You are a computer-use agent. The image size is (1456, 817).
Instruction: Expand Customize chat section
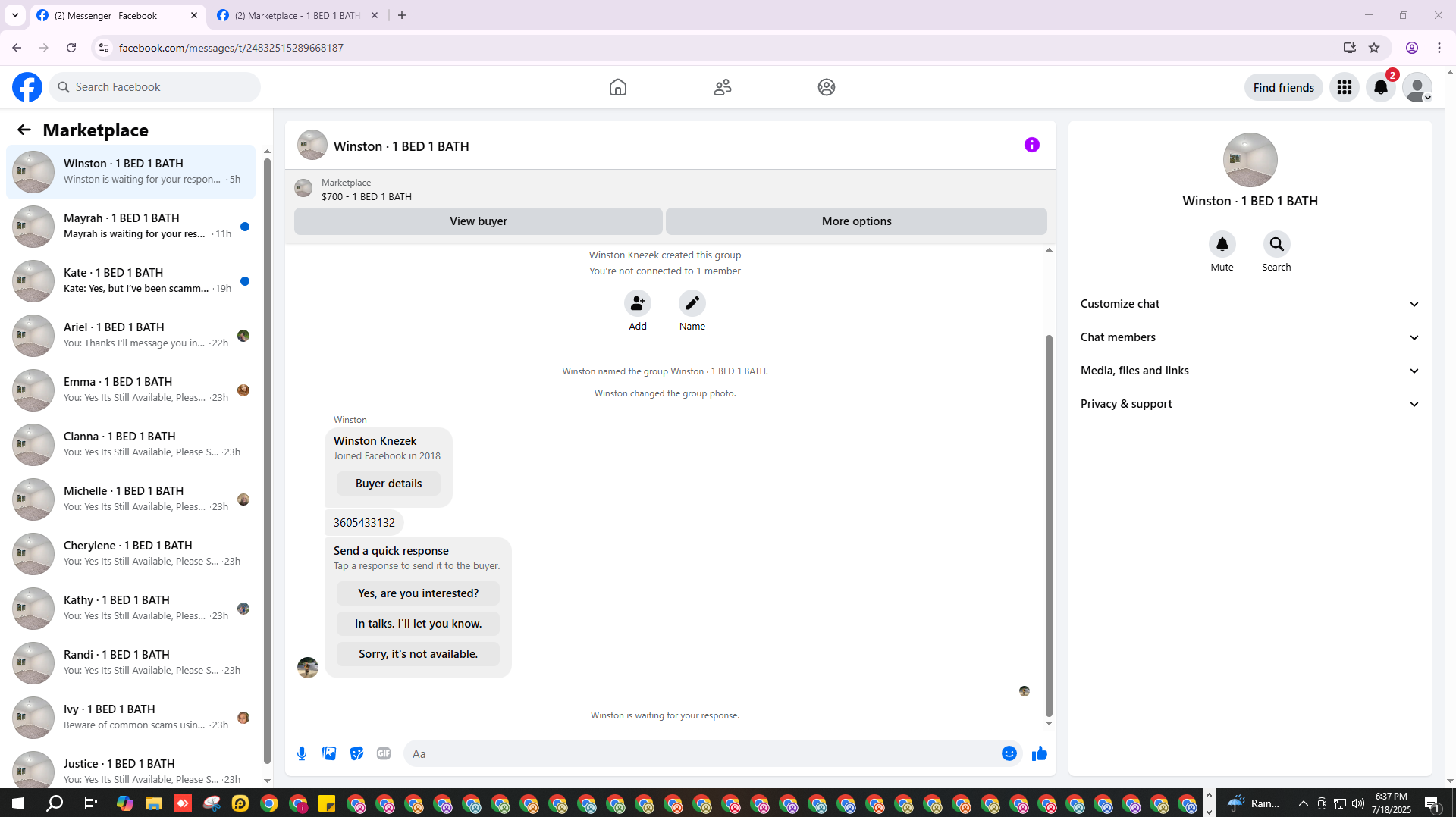pos(1250,304)
